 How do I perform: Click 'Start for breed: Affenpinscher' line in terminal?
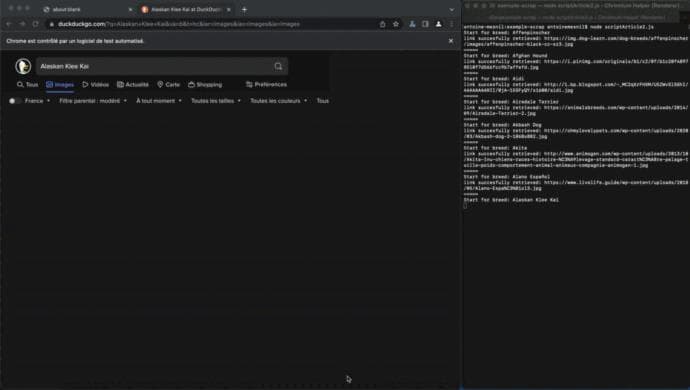click(506, 33)
